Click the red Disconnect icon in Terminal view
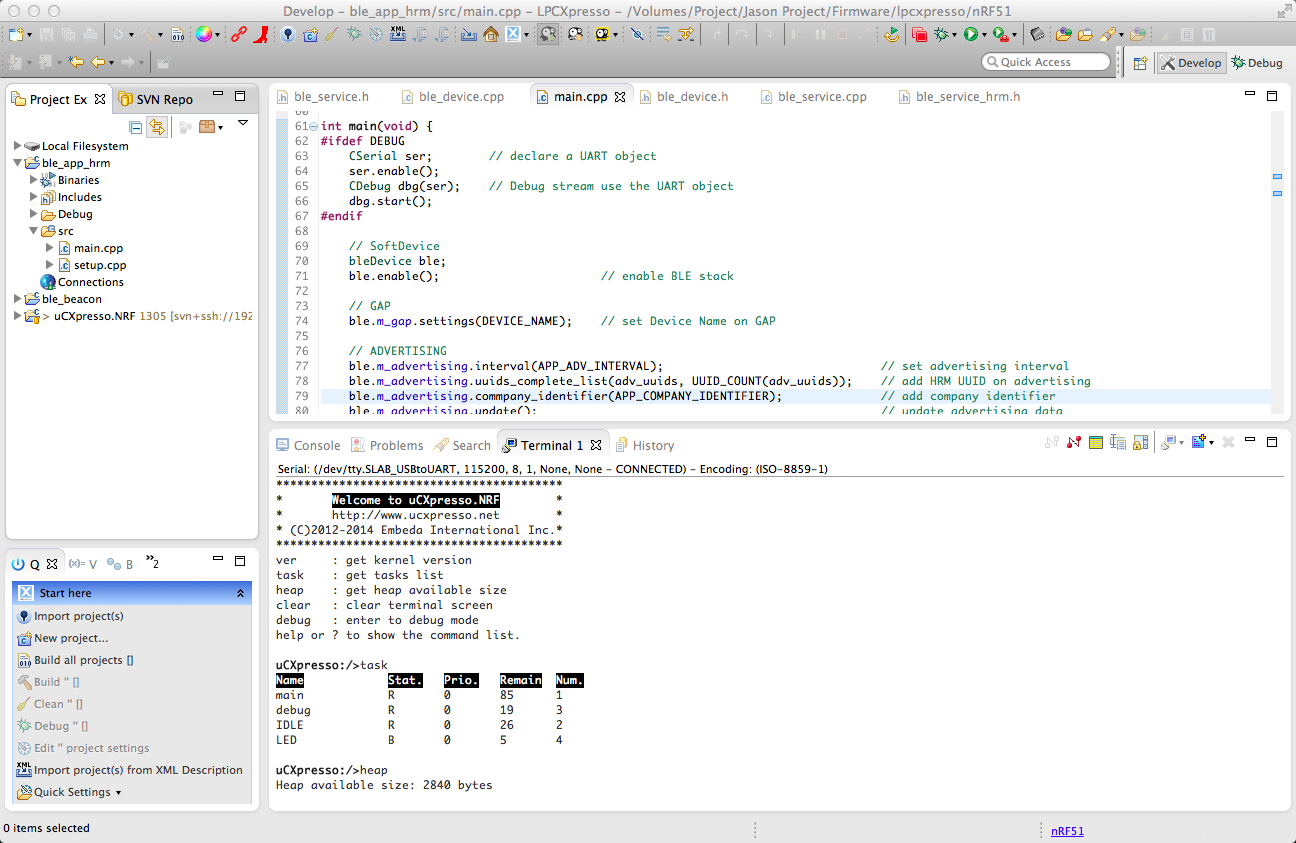Screen dimensions: 1296x843 pos(1073,443)
